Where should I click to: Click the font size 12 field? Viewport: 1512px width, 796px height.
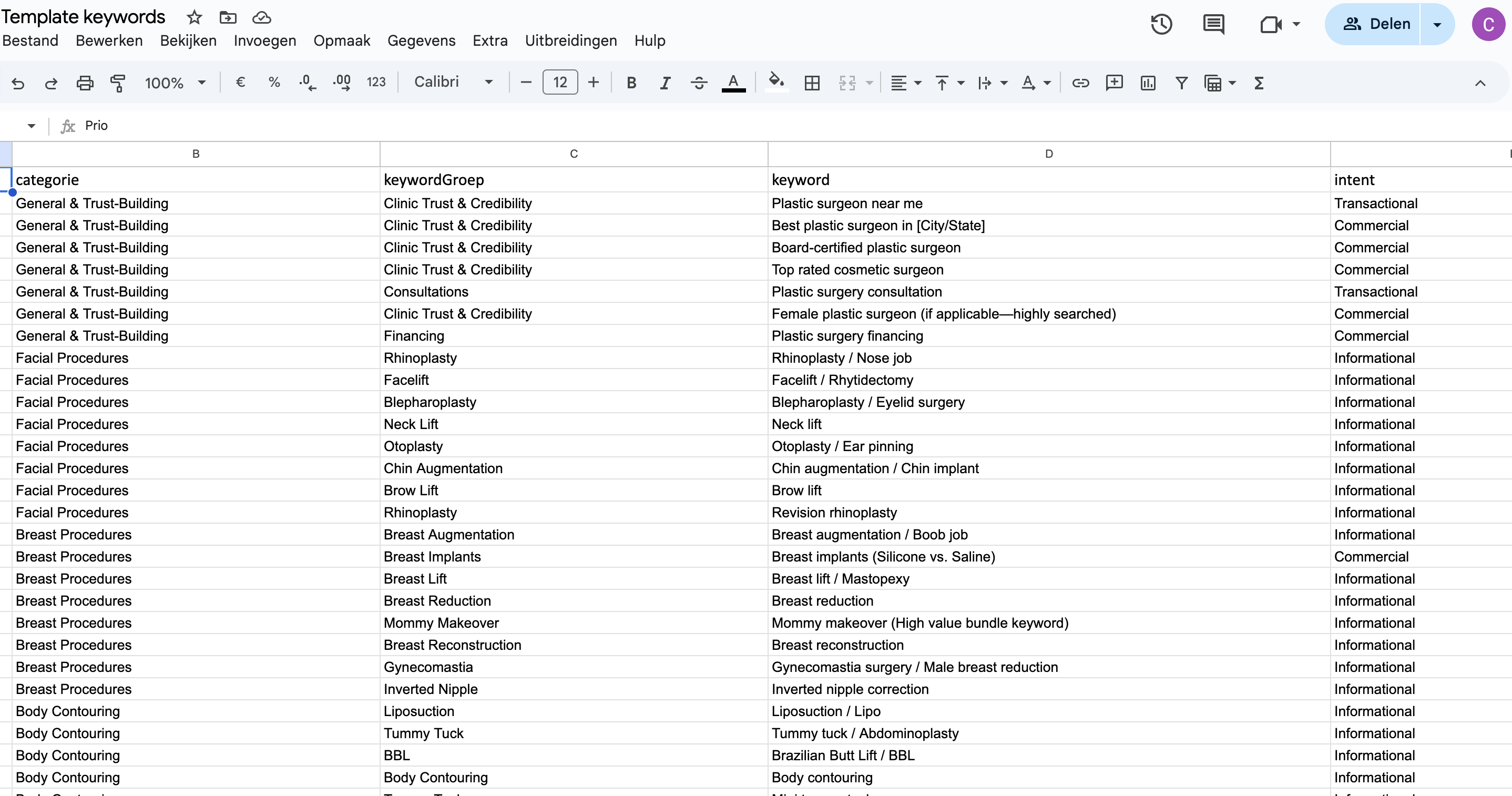[x=560, y=82]
